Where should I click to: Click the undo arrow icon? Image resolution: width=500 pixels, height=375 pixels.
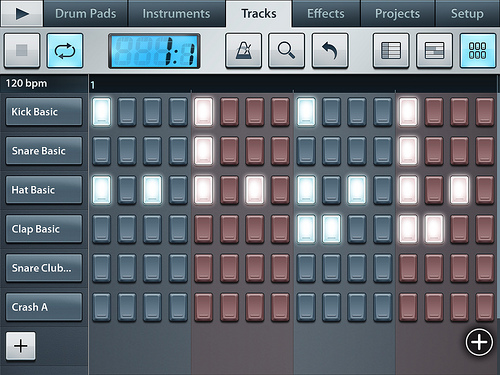click(330, 51)
